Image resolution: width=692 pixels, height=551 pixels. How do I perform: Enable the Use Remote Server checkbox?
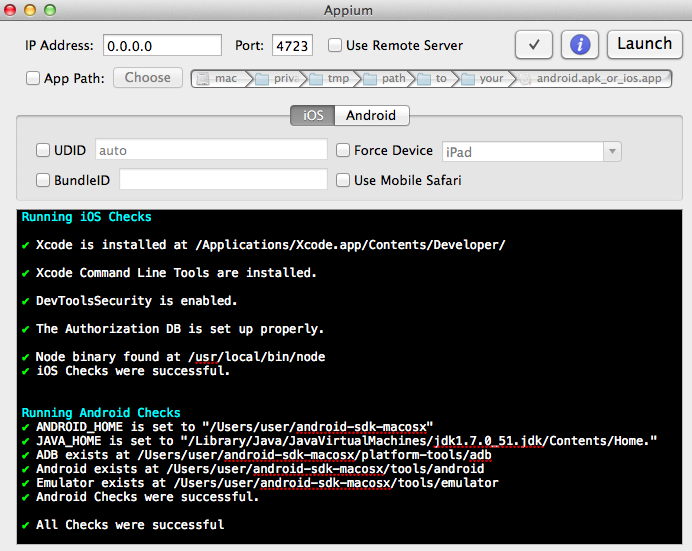(335, 45)
